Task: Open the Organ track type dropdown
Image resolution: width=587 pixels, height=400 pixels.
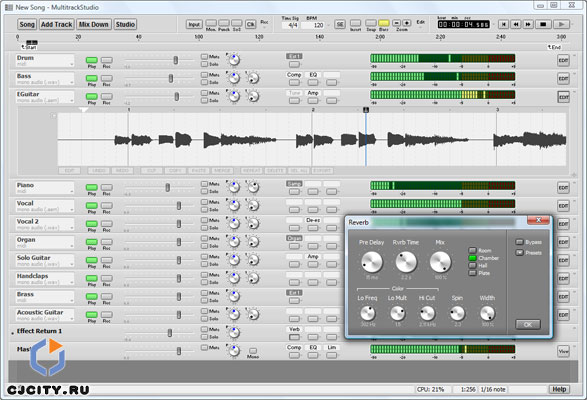Action: pos(71,246)
